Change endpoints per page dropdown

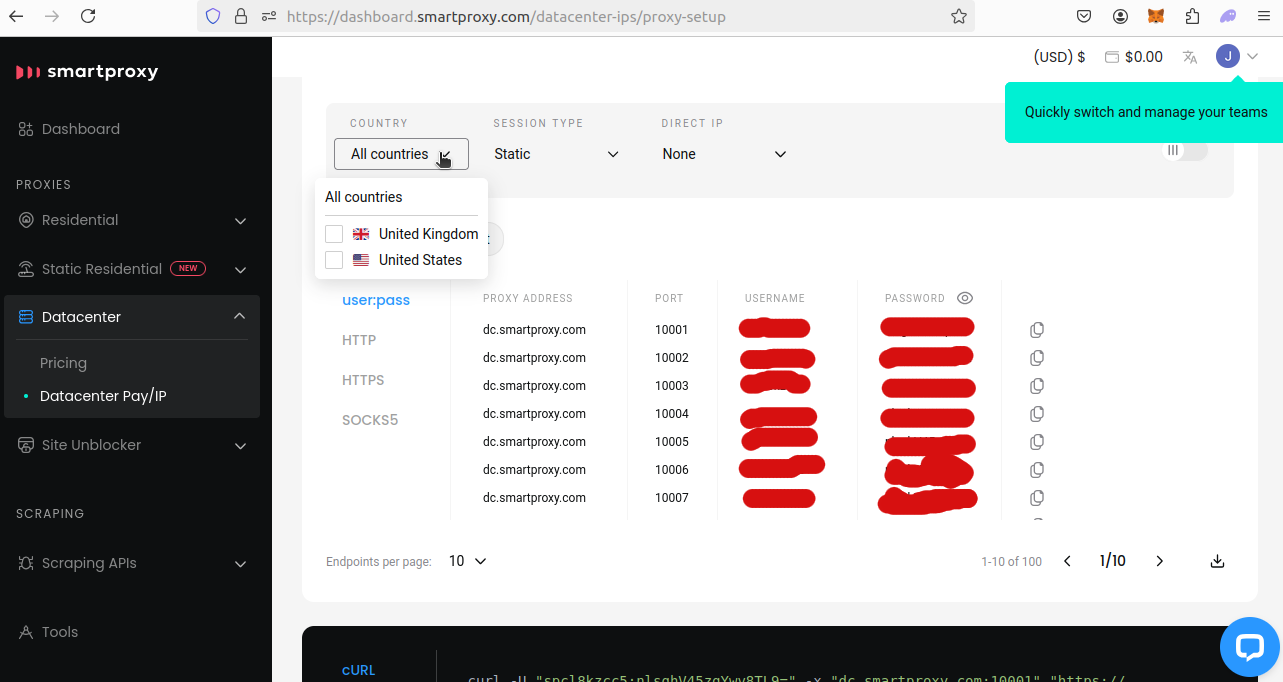467,561
